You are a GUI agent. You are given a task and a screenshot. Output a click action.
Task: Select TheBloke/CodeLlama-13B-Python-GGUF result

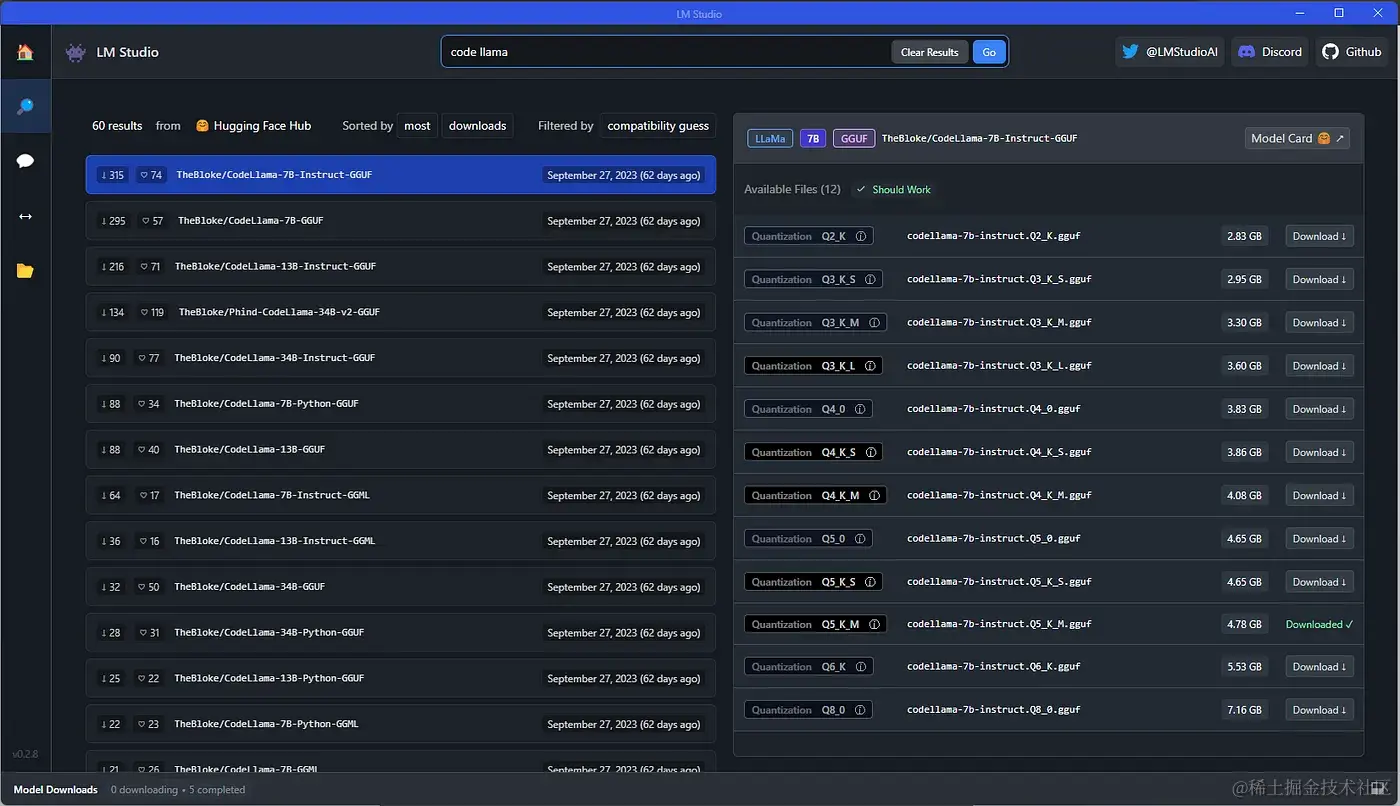(x=401, y=678)
